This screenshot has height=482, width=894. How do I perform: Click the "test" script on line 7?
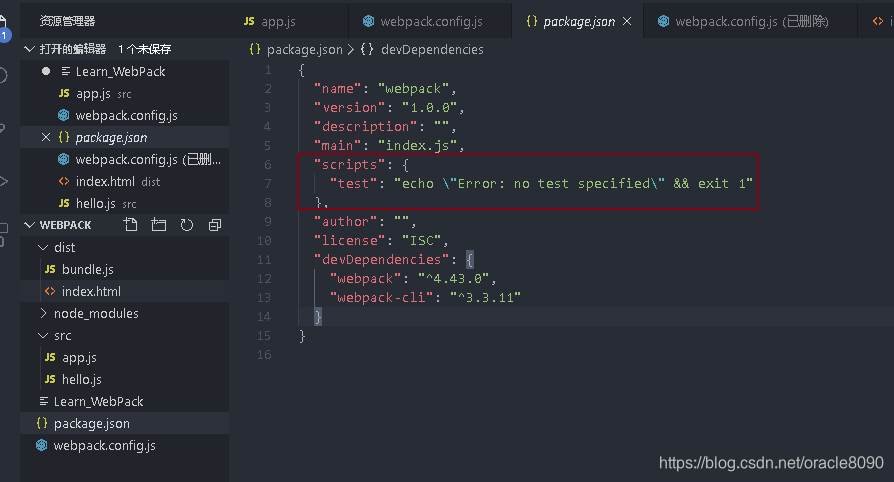[x=353, y=184]
